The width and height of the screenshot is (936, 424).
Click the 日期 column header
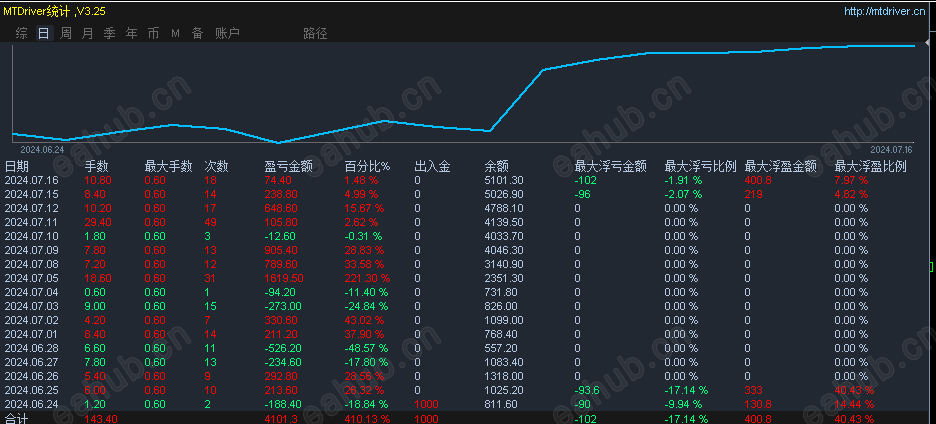tap(17, 166)
